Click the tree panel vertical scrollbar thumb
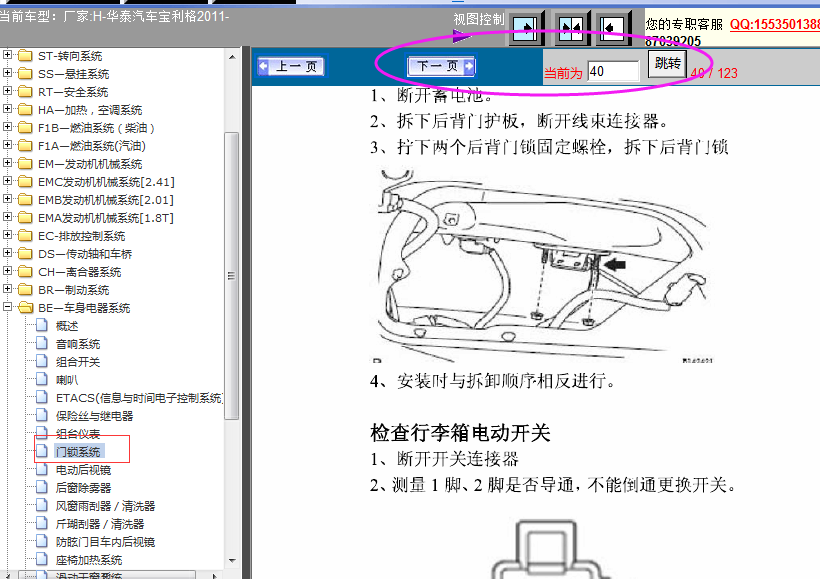The height and width of the screenshot is (579, 820). [232, 275]
